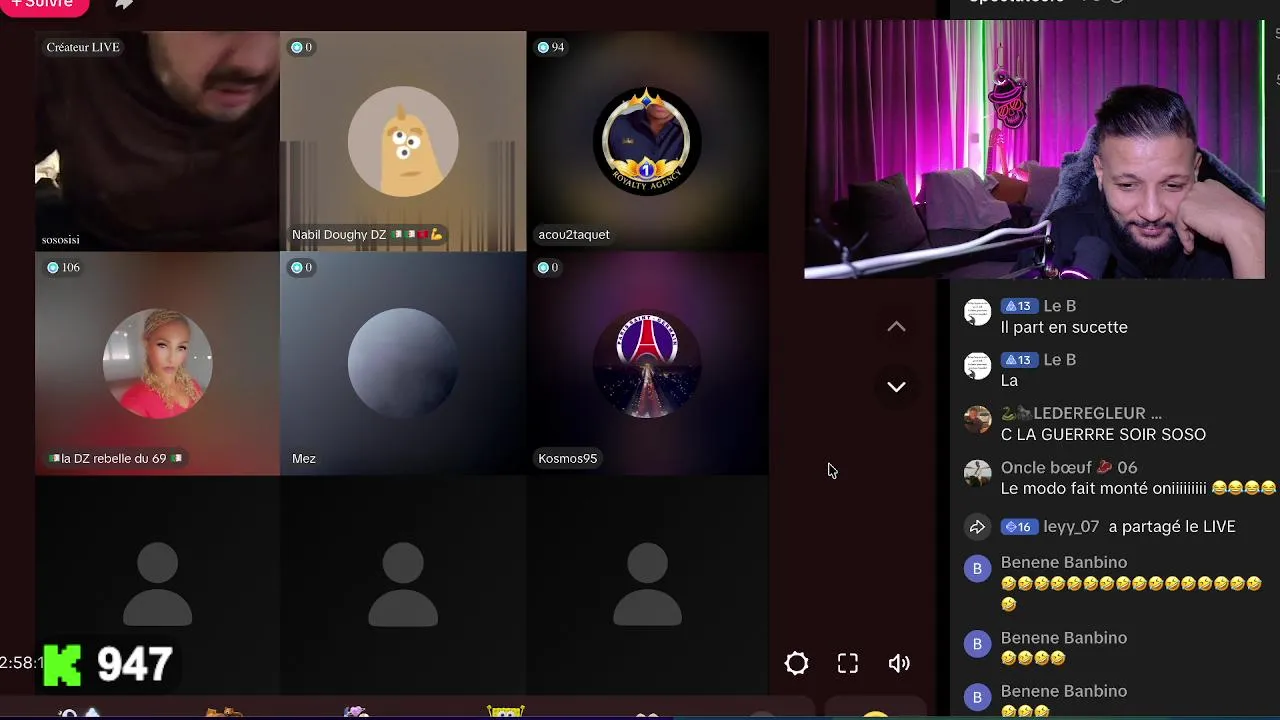Click the Suivre follow button
This screenshot has height=720, width=1280.
[42, 5]
